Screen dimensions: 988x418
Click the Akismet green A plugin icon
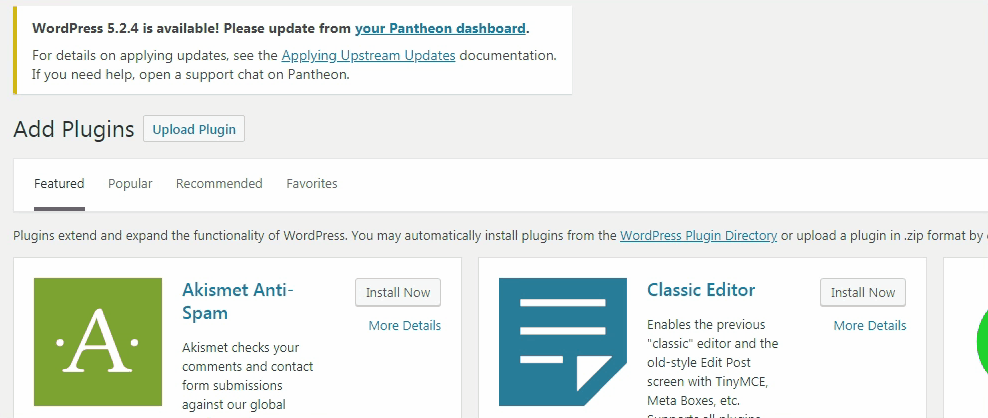[x=98, y=342]
